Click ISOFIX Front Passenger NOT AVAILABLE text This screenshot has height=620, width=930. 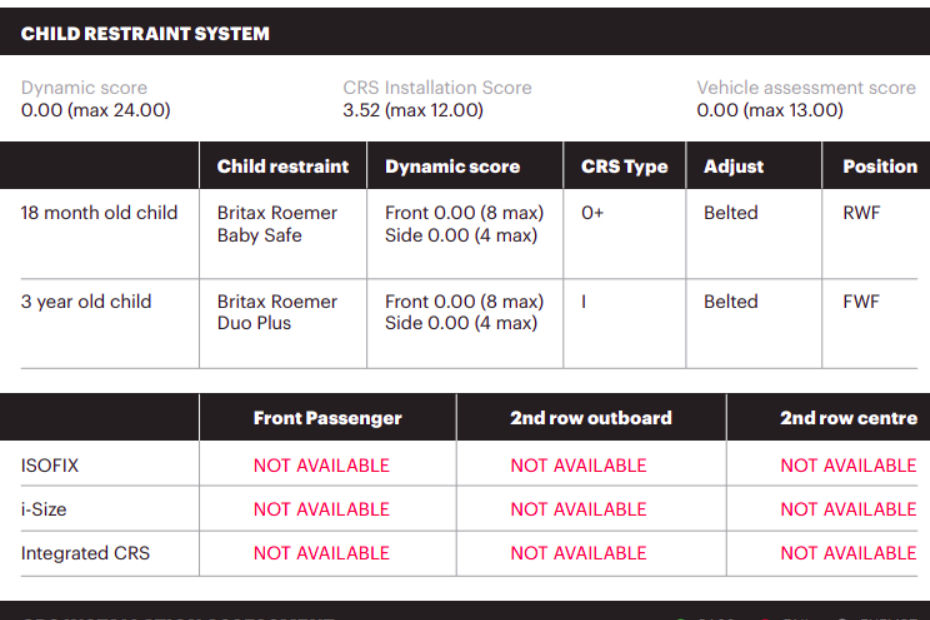point(321,465)
